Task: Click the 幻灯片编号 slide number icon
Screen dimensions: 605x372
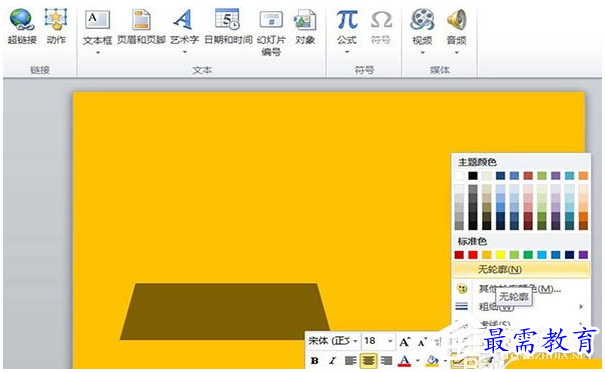Action: tap(271, 20)
